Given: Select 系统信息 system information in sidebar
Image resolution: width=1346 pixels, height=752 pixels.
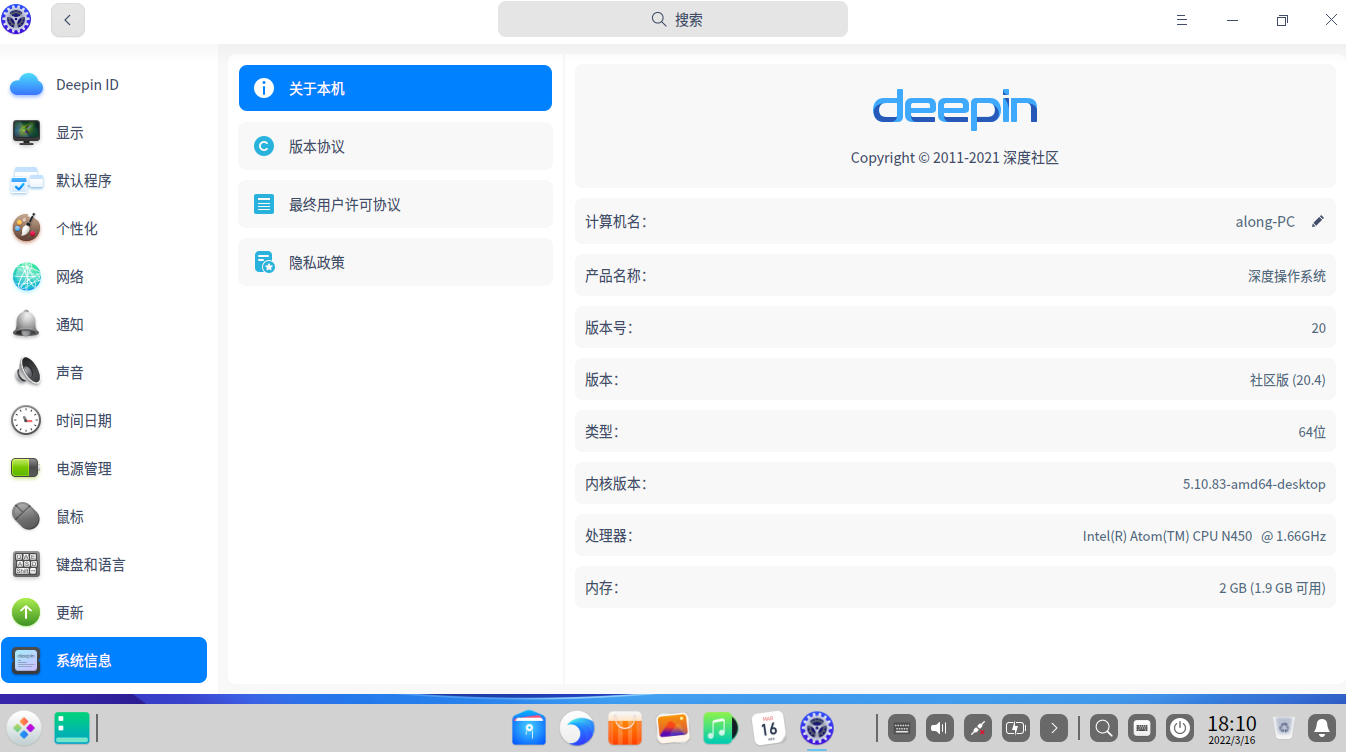Looking at the screenshot, I should tap(104, 660).
